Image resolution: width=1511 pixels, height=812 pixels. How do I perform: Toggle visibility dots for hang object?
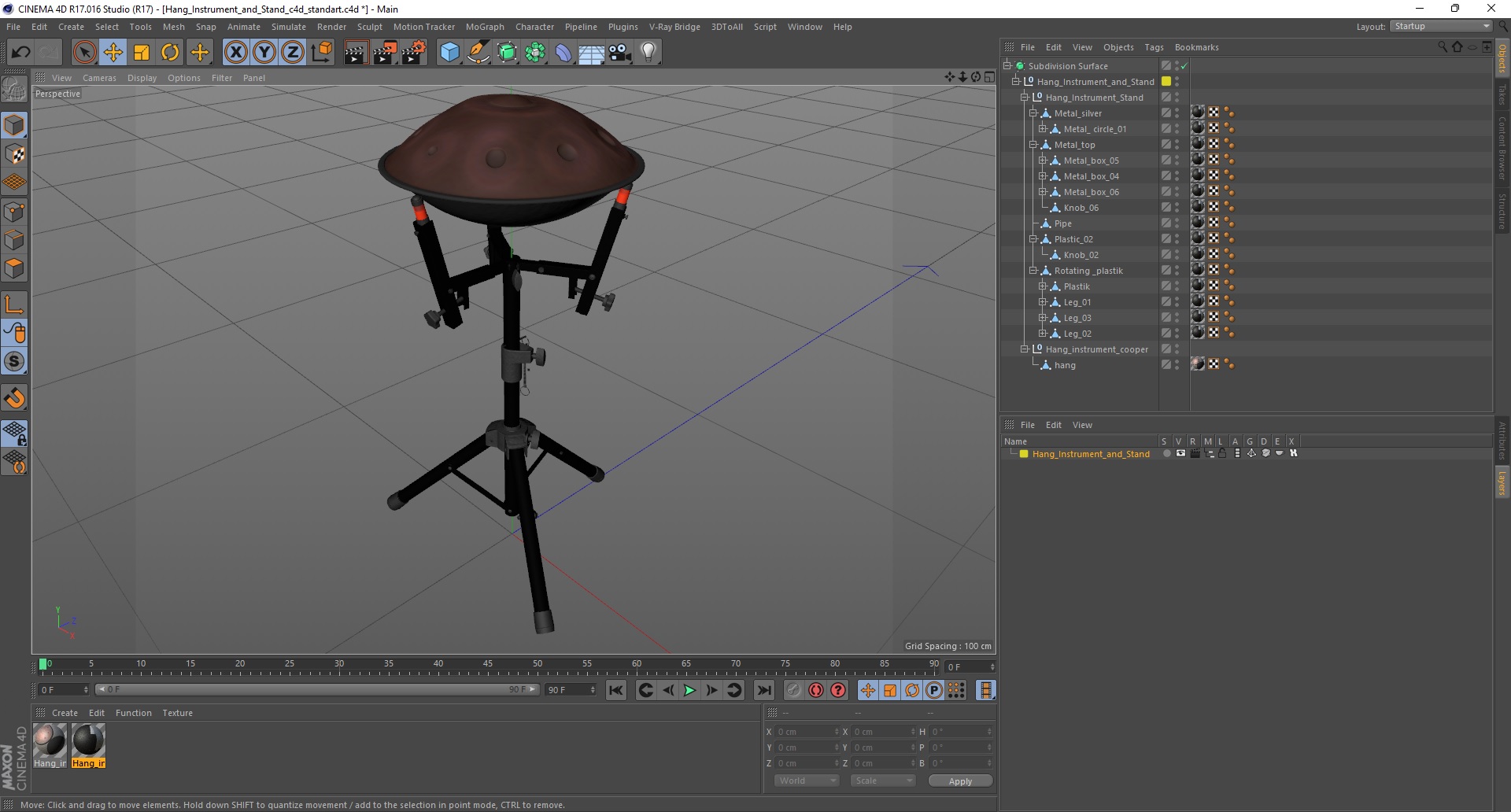click(x=1177, y=365)
